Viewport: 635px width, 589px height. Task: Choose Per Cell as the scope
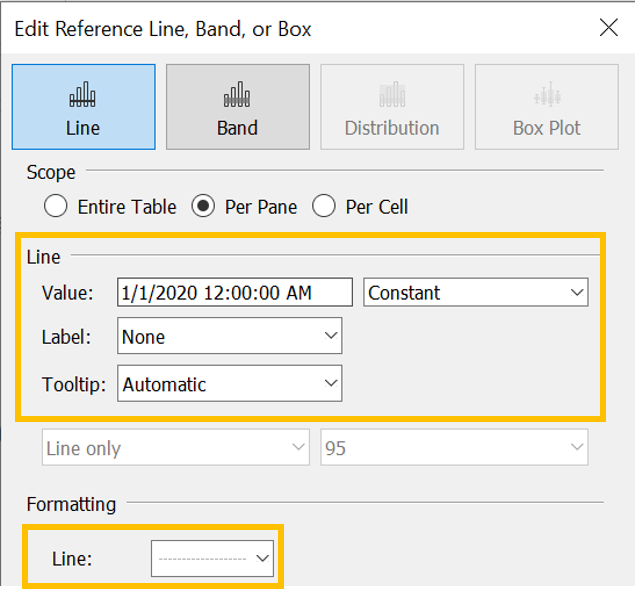point(324,207)
